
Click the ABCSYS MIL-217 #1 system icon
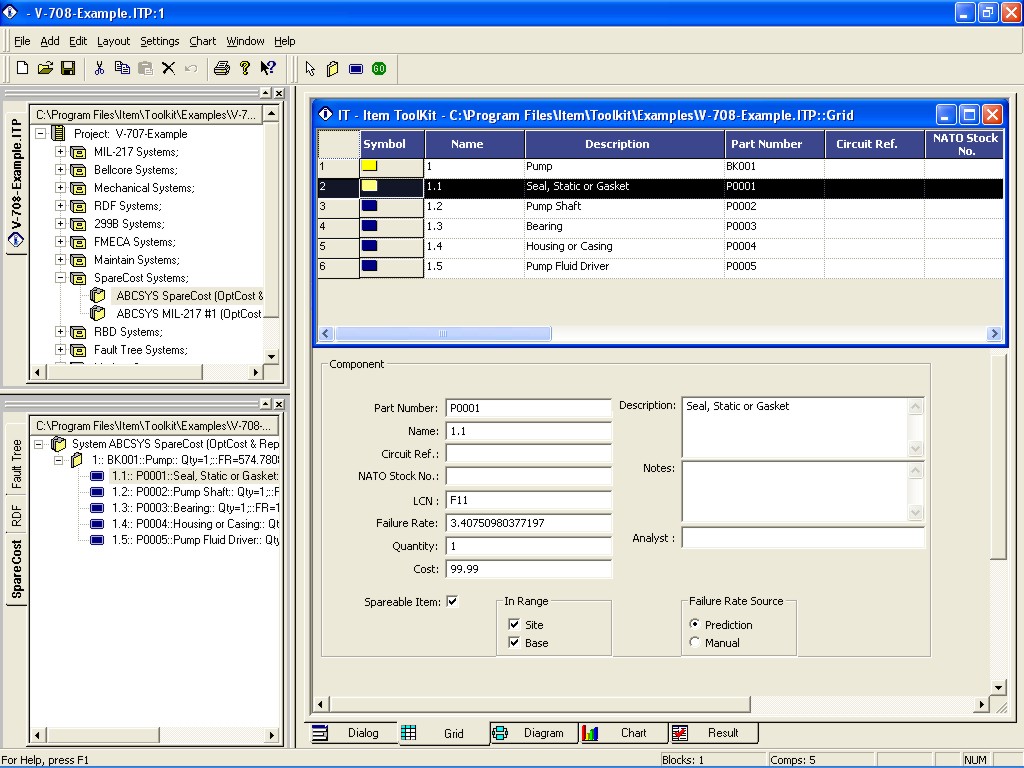(x=97, y=313)
